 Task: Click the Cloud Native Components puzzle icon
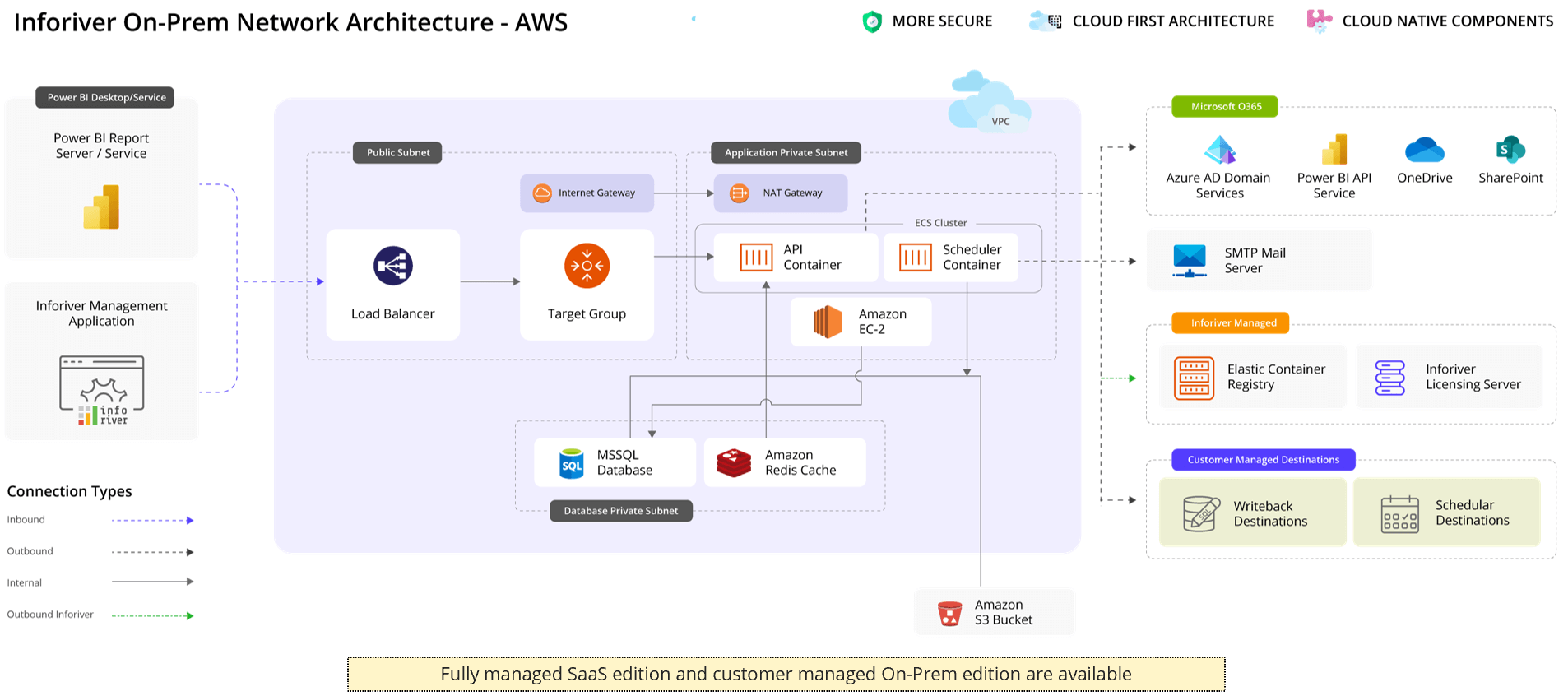(1320, 21)
